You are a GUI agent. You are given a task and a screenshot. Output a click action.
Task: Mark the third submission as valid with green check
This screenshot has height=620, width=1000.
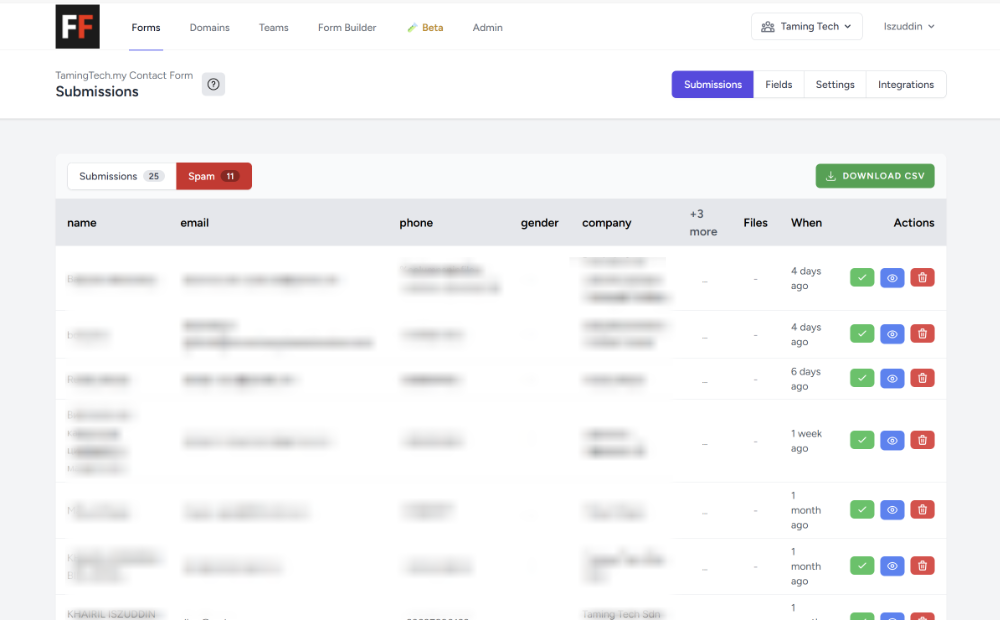(x=861, y=378)
